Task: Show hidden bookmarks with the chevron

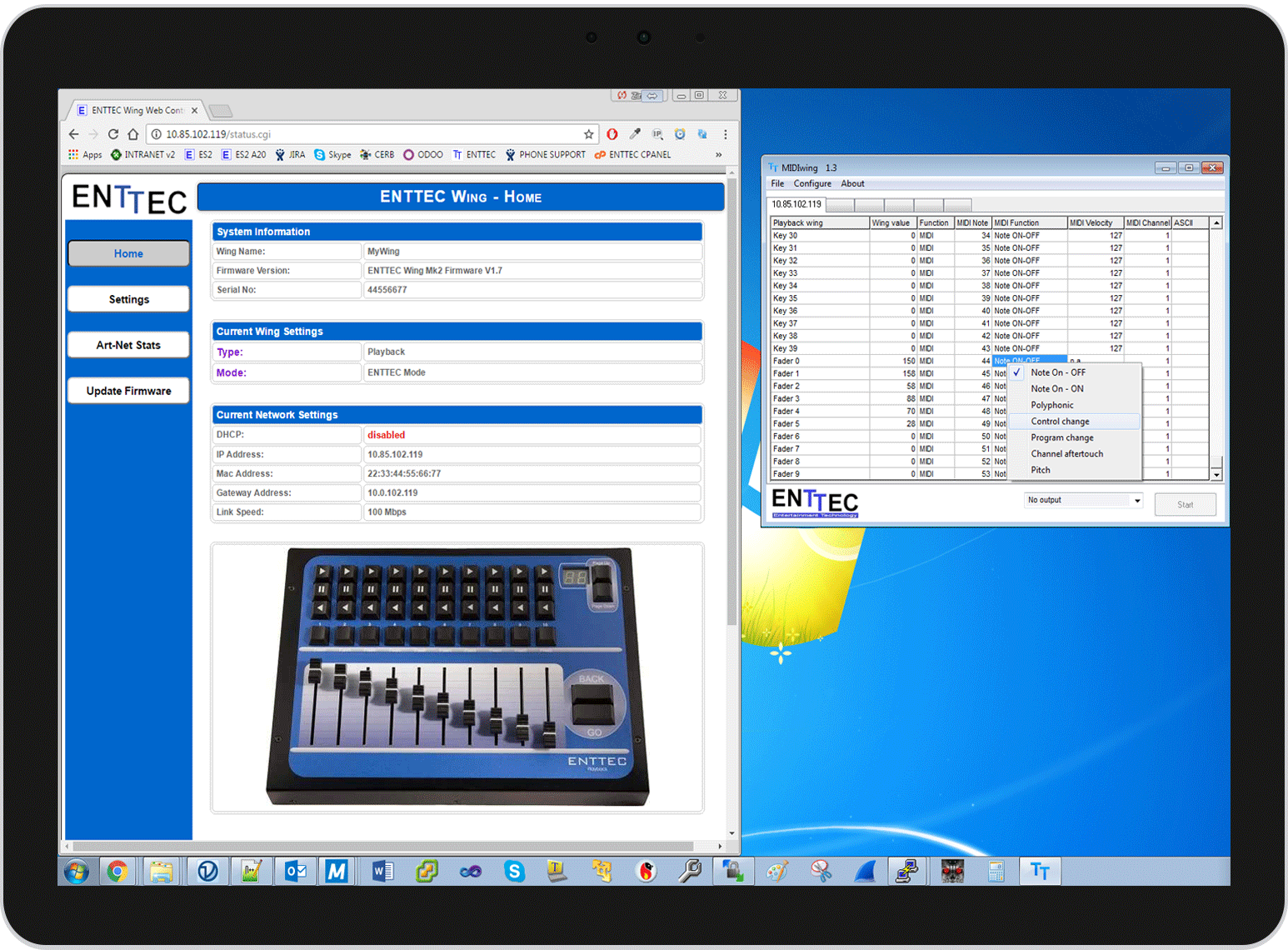Action: [x=718, y=155]
